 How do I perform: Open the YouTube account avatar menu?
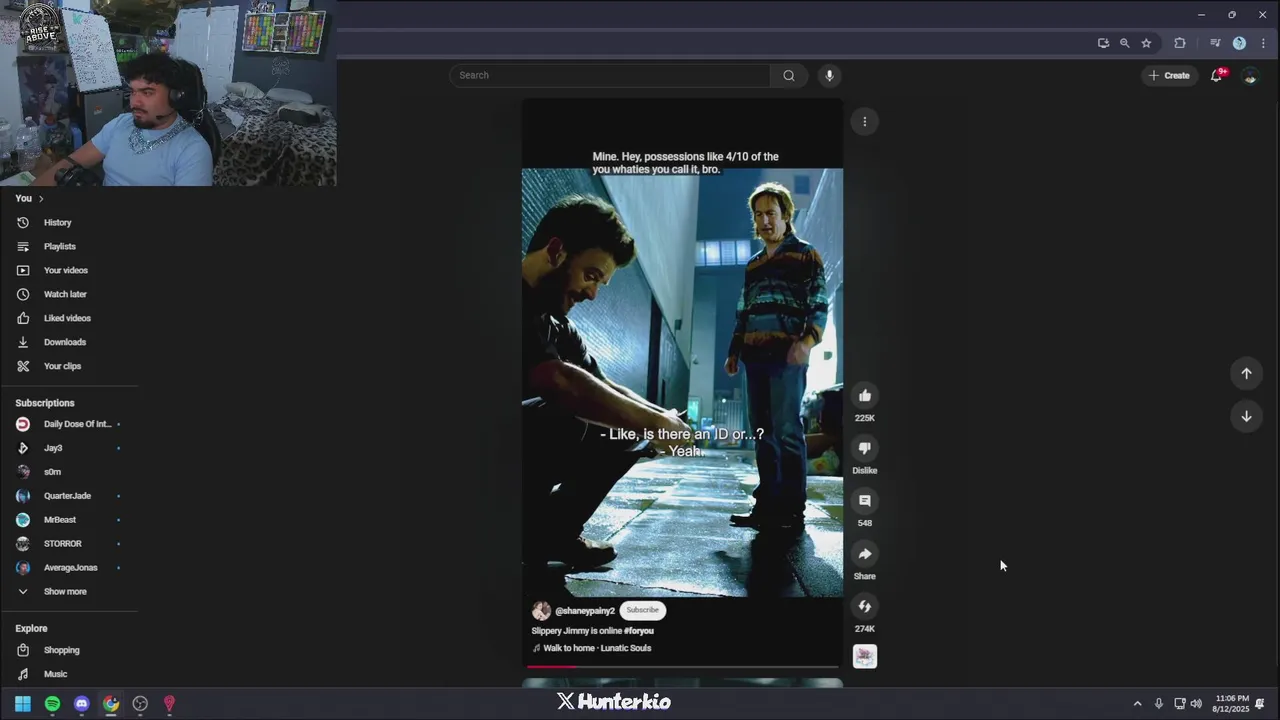1250,76
